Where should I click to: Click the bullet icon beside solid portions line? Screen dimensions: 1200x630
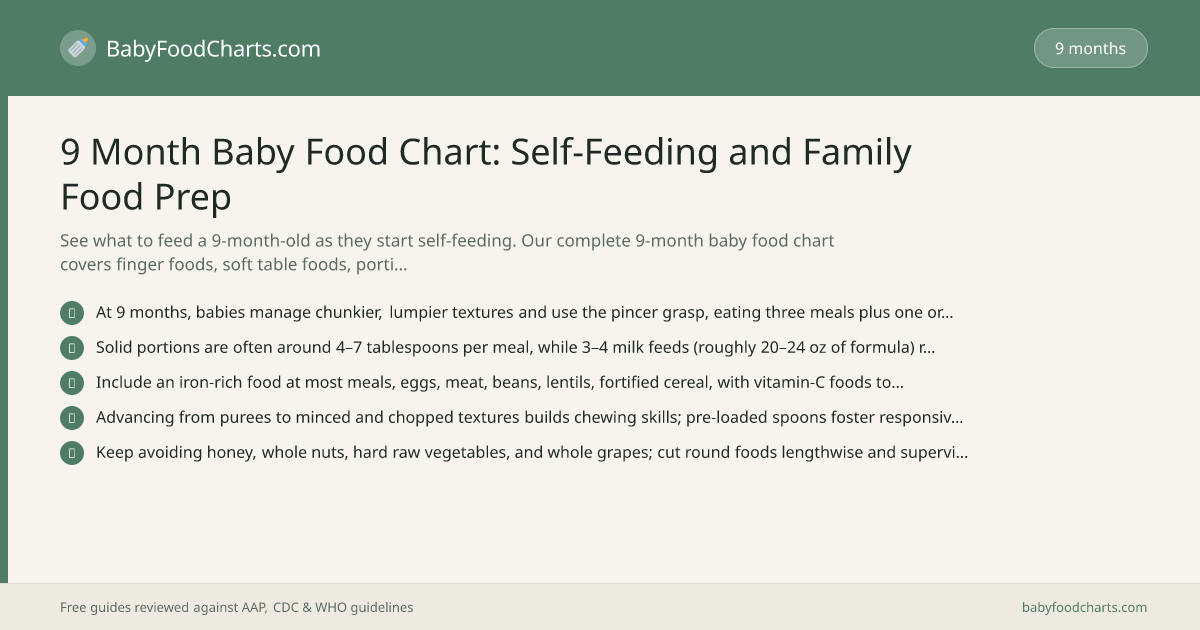tap(72, 348)
